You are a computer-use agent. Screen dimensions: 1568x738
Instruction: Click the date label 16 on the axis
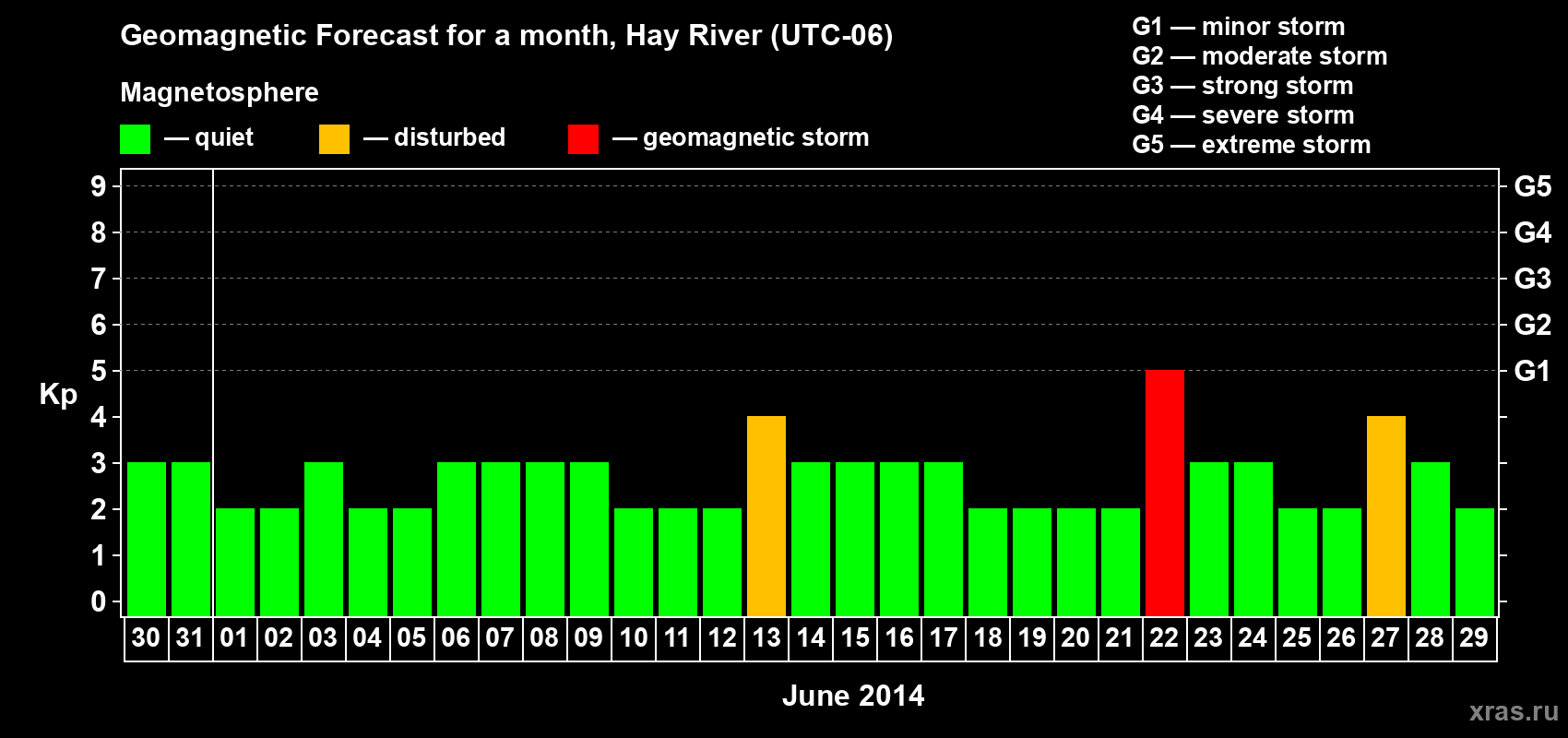tap(899, 637)
